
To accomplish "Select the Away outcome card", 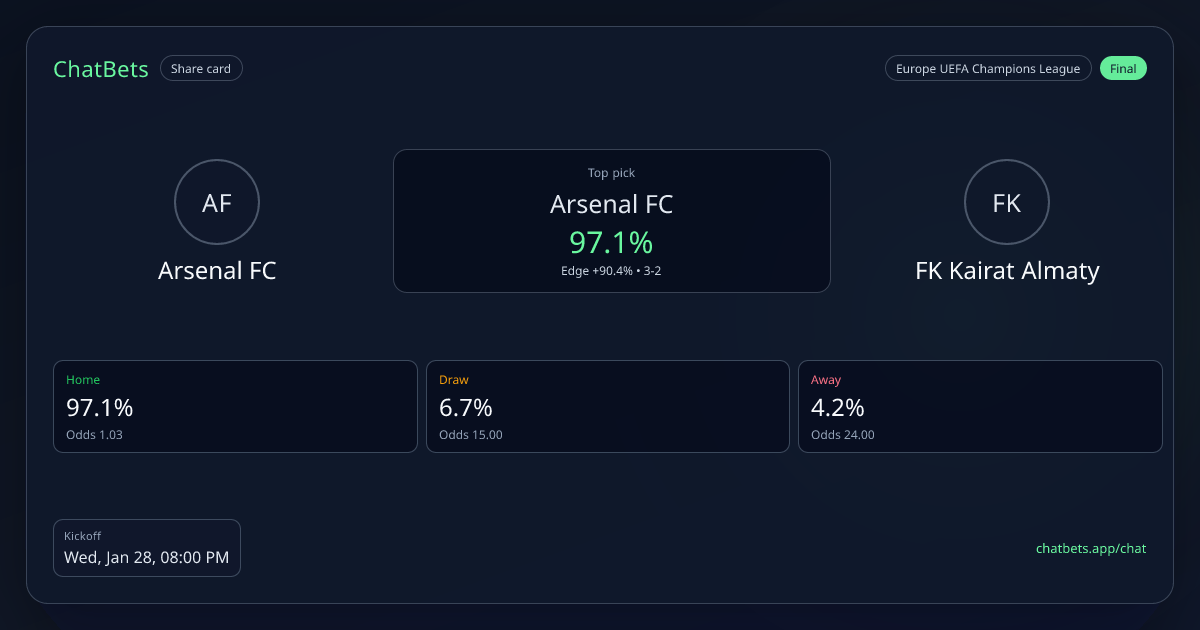I will click(980, 406).
